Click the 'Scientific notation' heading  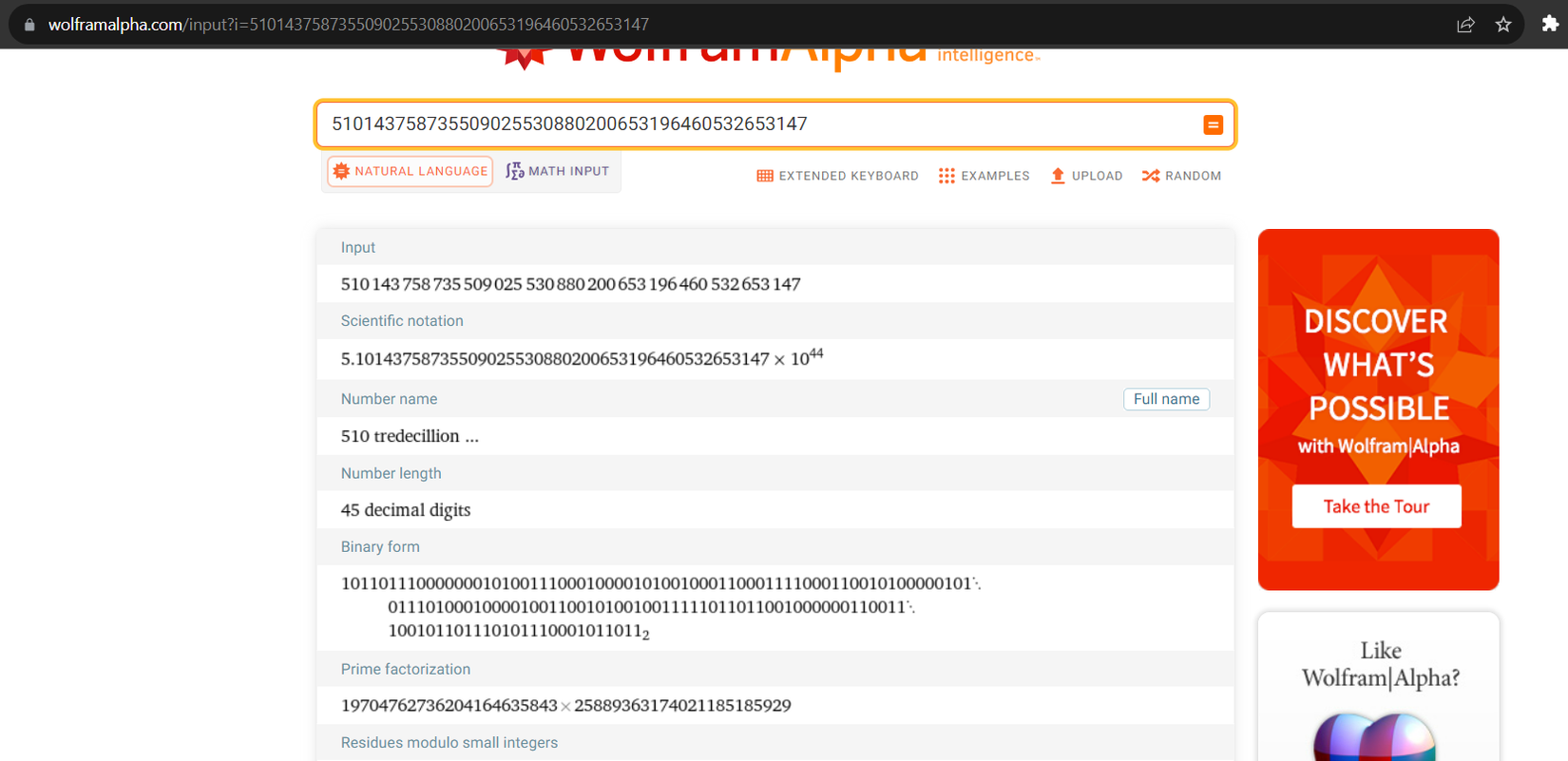pyautogui.click(x=402, y=321)
